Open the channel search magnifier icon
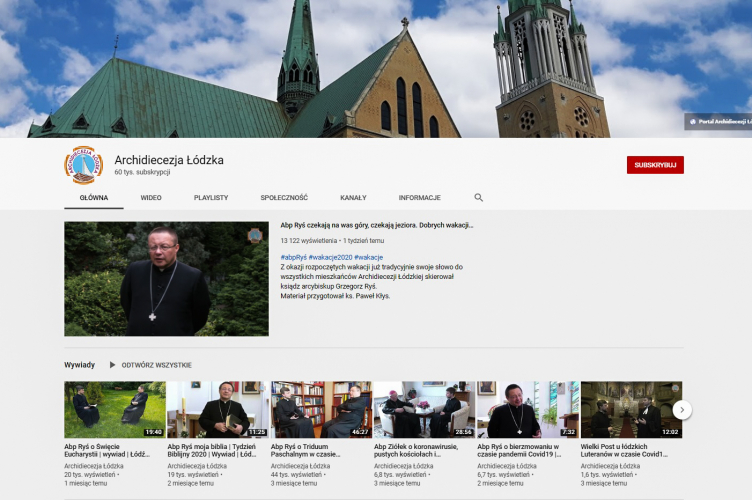752x500 pixels. point(478,198)
